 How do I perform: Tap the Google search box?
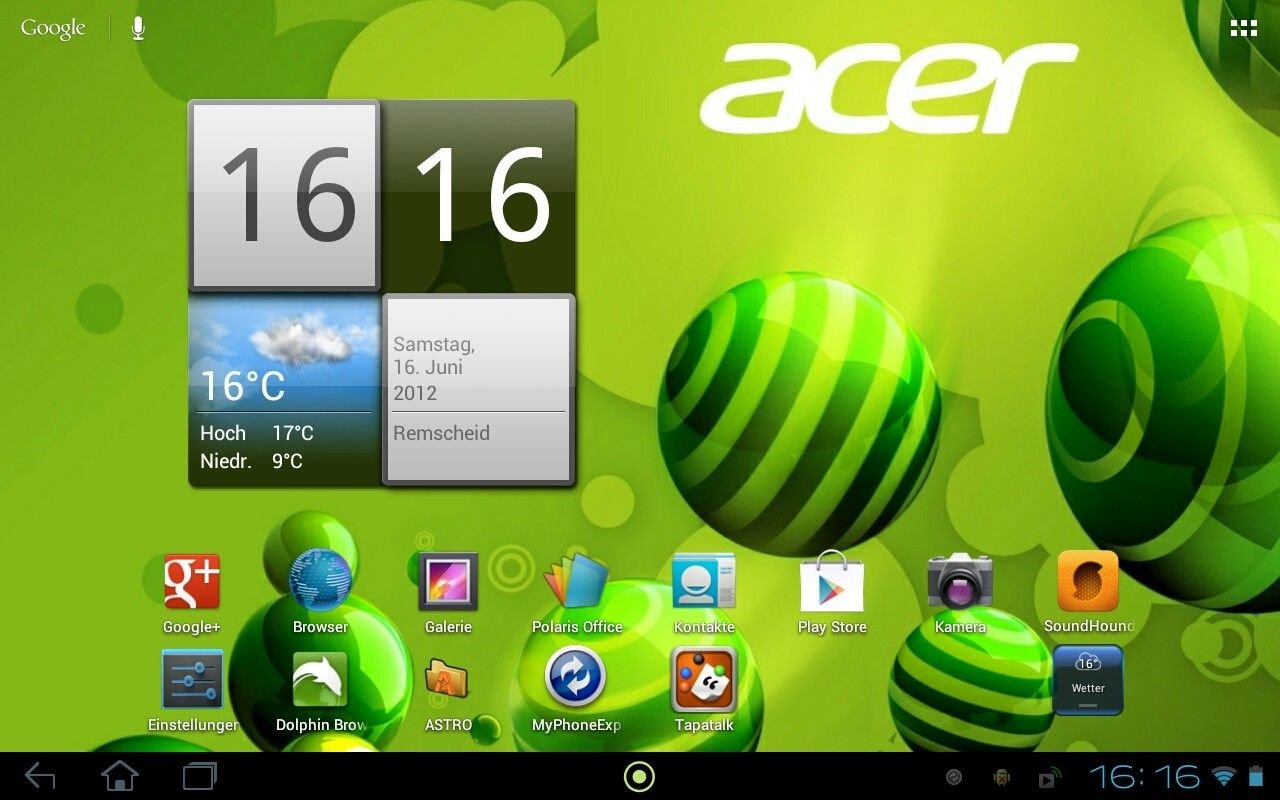coord(53,28)
